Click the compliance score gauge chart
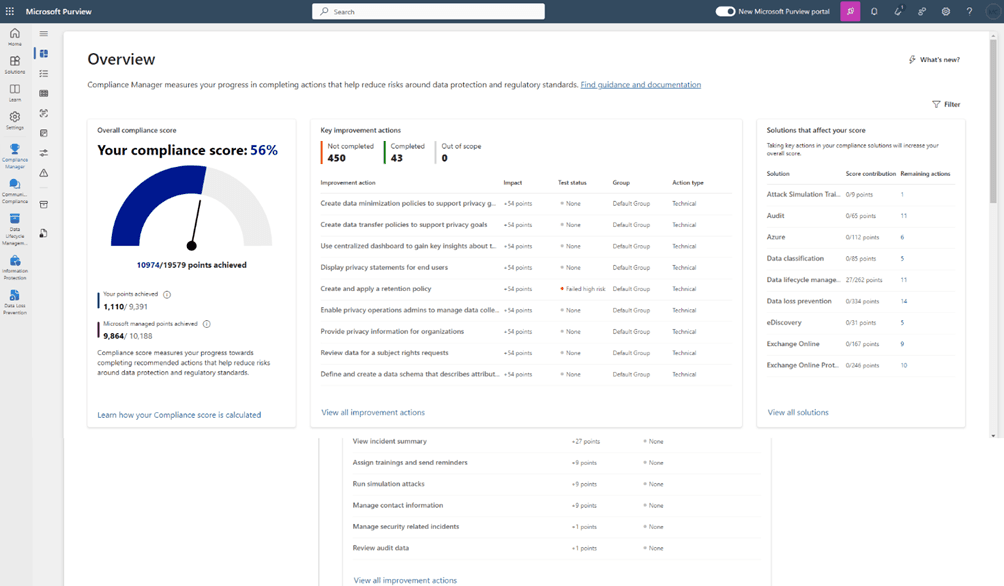Screen dimensions: 1004x586 [191, 207]
